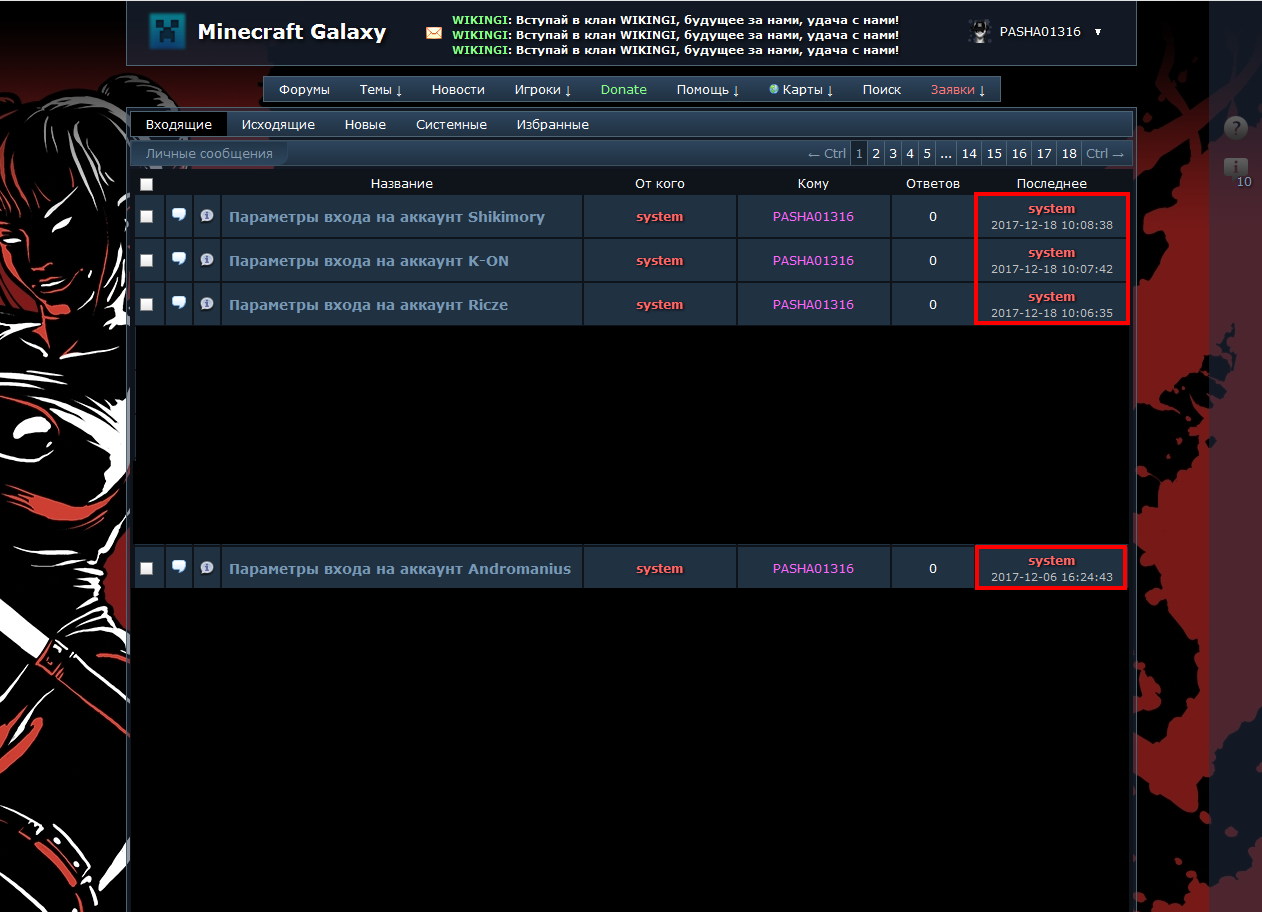Click the Личные сообщения heading
The height and width of the screenshot is (912, 1262).
click(209, 154)
